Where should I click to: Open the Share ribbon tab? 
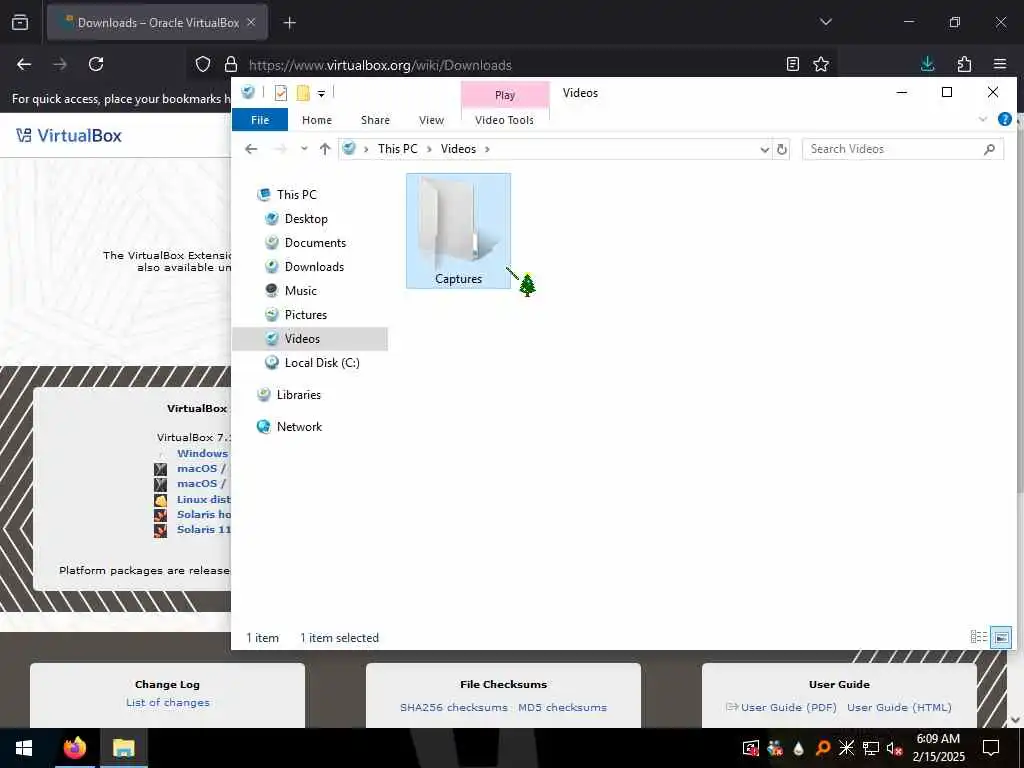[376, 120]
